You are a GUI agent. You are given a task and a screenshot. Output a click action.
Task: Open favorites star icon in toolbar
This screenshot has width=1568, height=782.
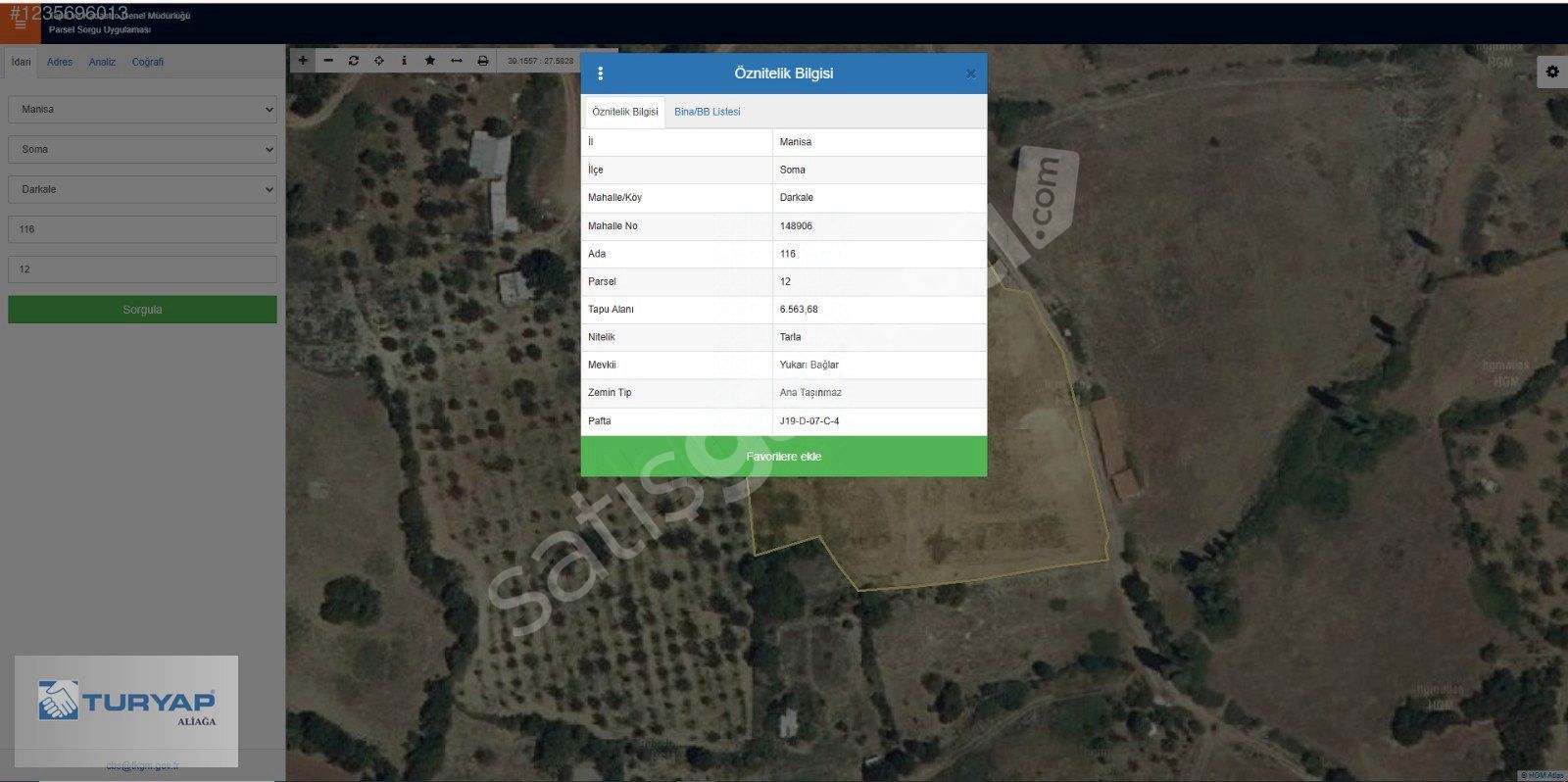point(430,61)
